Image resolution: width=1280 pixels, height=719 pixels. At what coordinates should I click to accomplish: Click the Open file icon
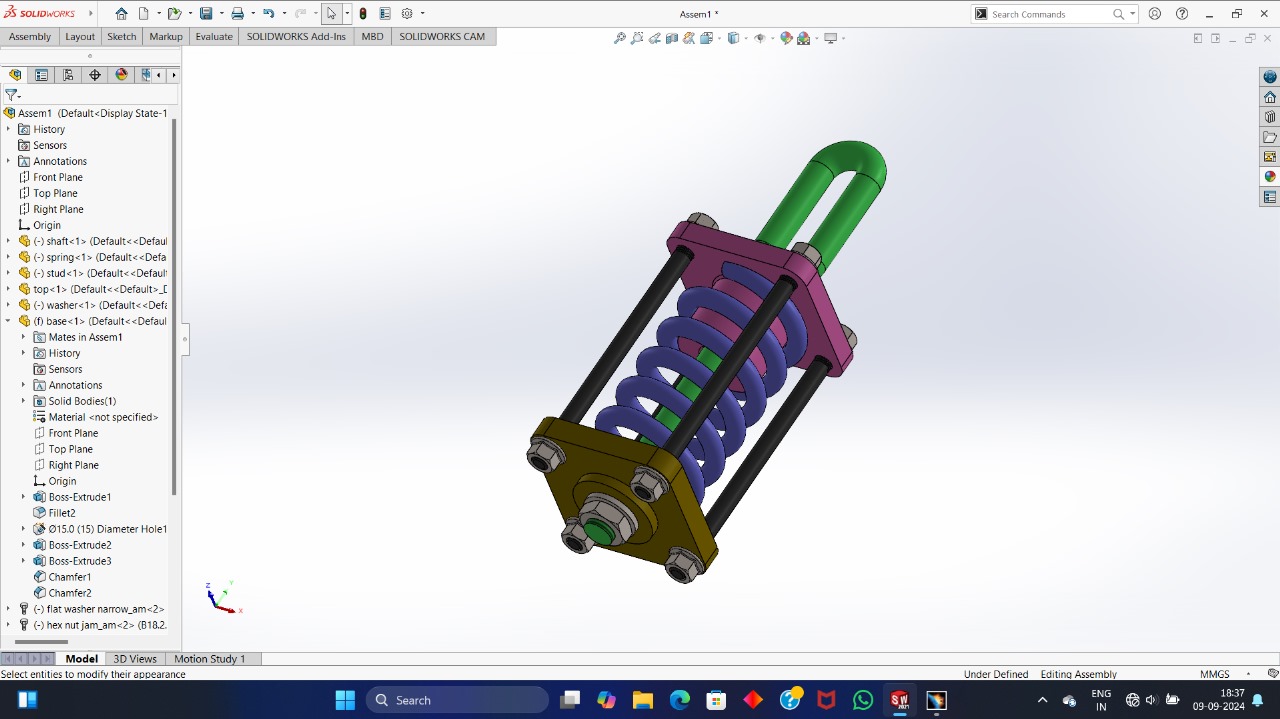[x=173, y=14]
